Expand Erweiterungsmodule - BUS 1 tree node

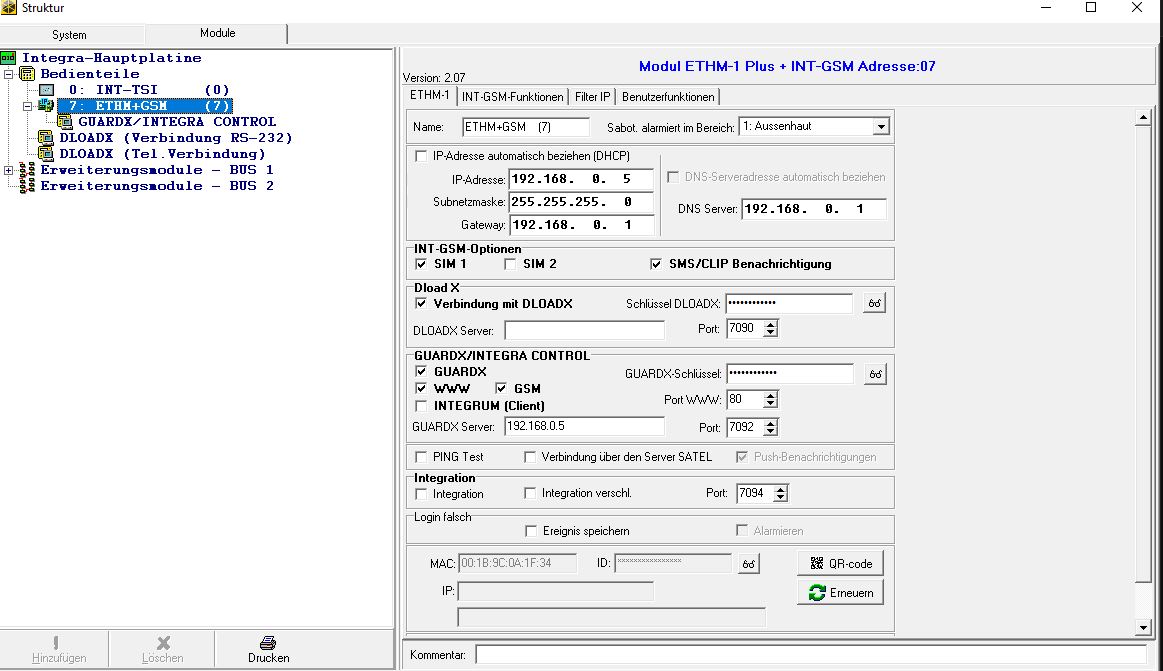point(9,170)
